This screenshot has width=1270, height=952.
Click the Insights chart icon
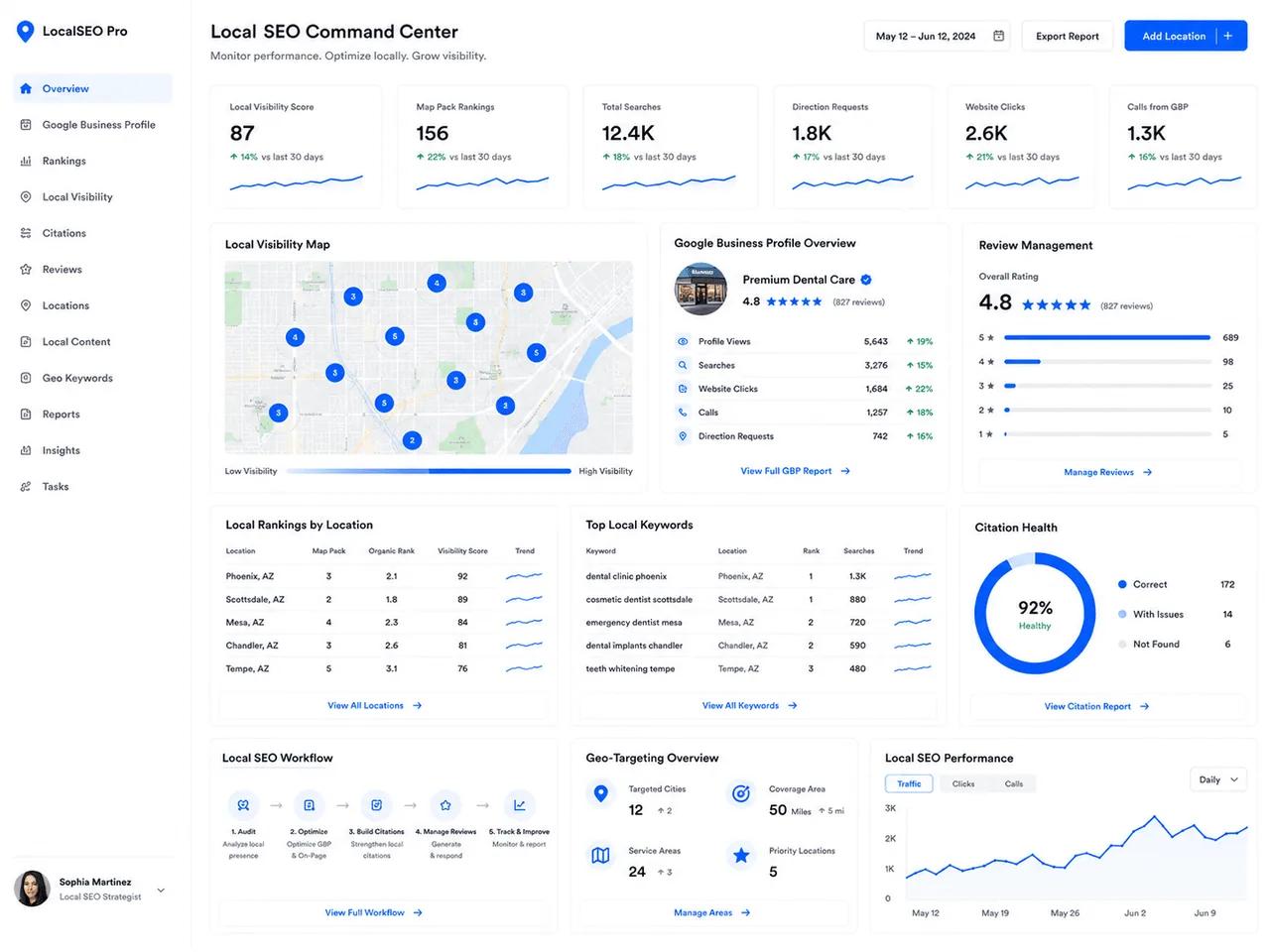[26, 450]
